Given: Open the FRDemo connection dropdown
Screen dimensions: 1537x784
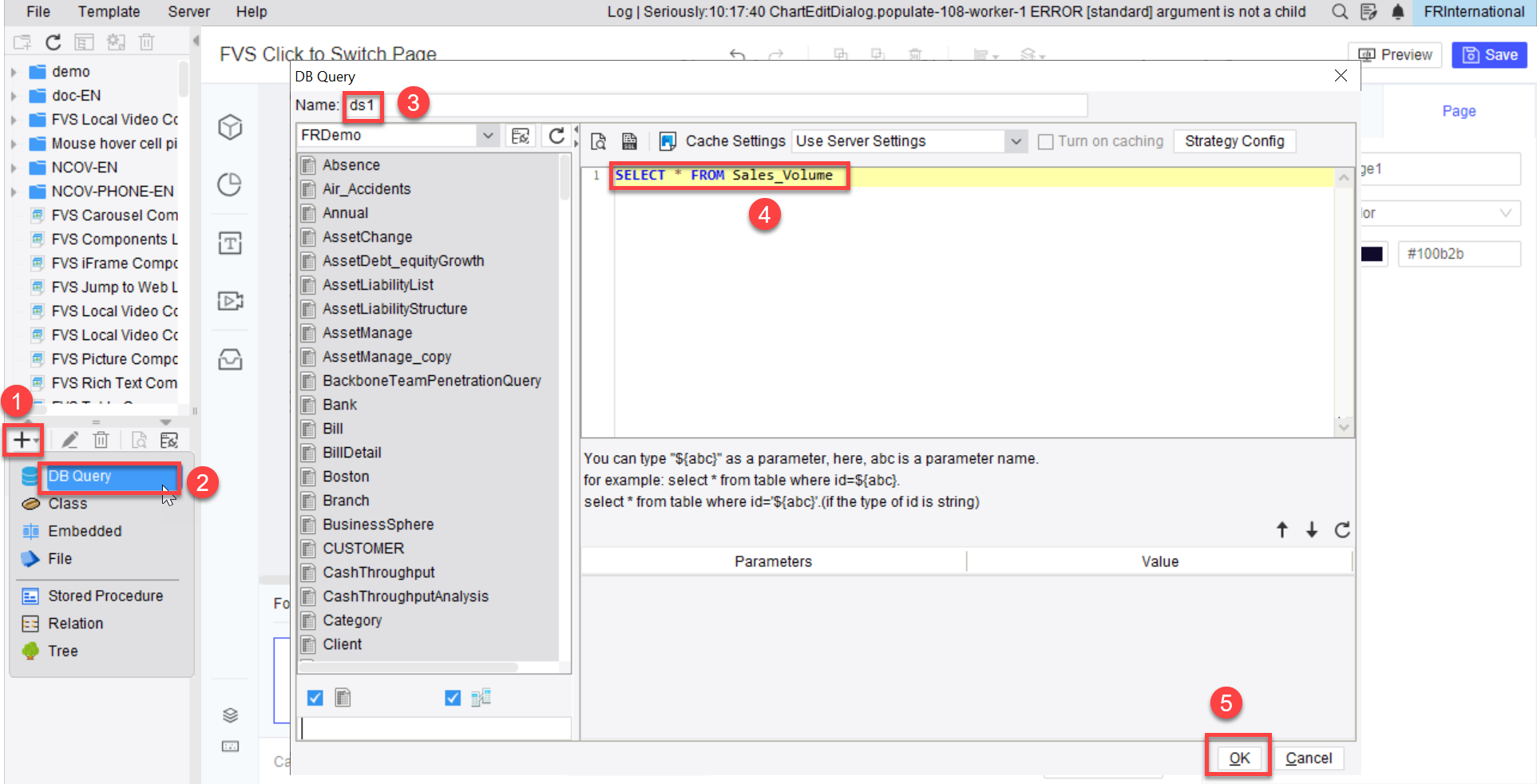Looking at the screenshot, I should 488,136.
